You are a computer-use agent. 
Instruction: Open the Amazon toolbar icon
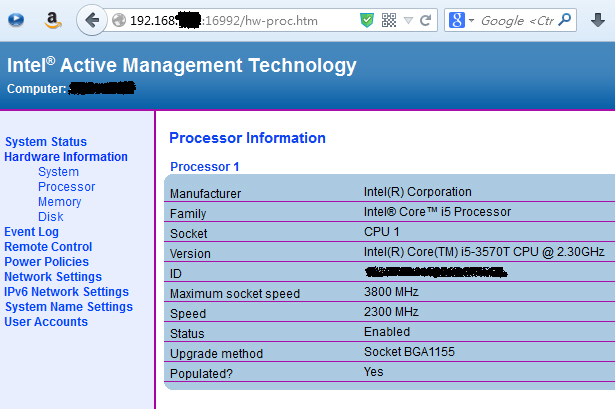pyautogui.click(x=53, y=20)
